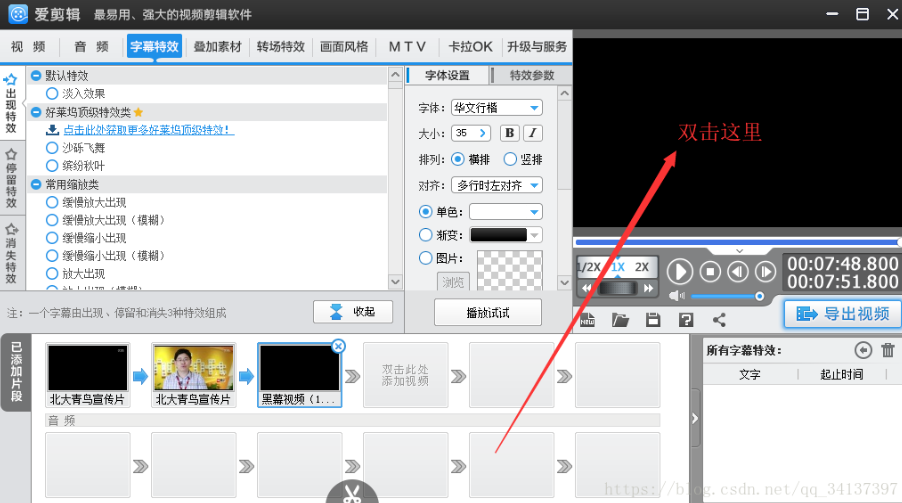This screenshot has height=503, width=902.
Task: Switch to the Audio tab
Action: 91,47
